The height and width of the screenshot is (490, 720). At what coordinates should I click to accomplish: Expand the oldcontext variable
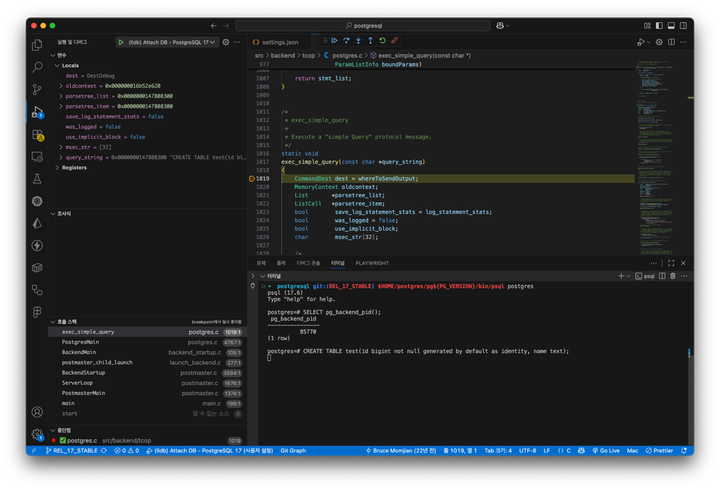[61, 86]
